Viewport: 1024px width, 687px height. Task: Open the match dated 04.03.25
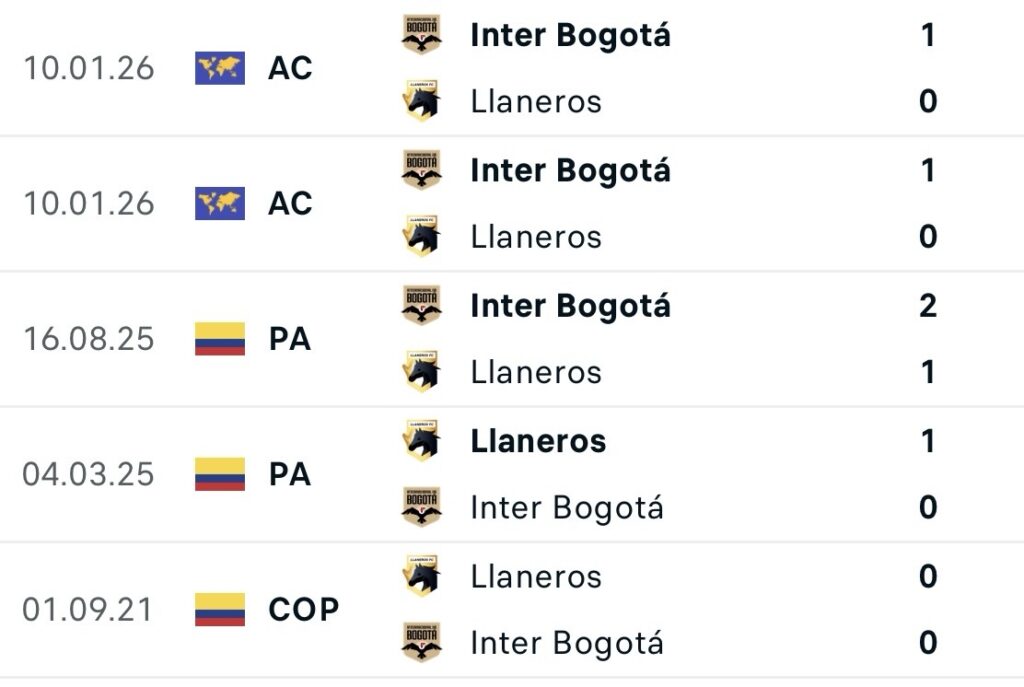pos(88,474)
